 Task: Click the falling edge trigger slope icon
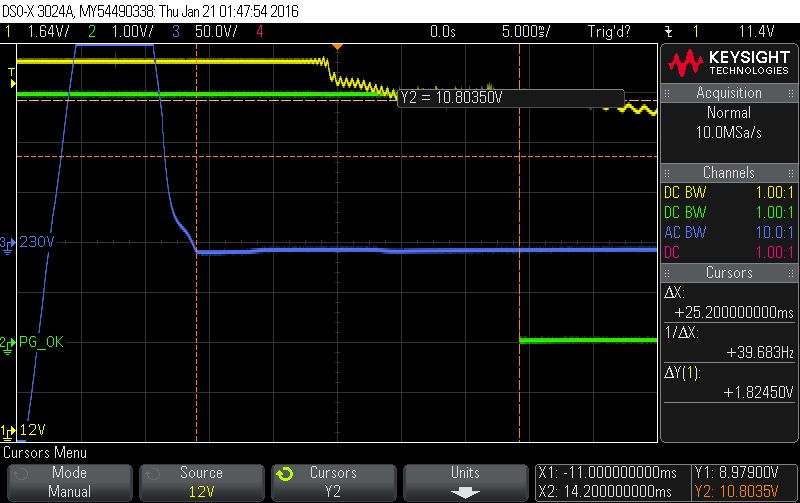coord(668,32)
